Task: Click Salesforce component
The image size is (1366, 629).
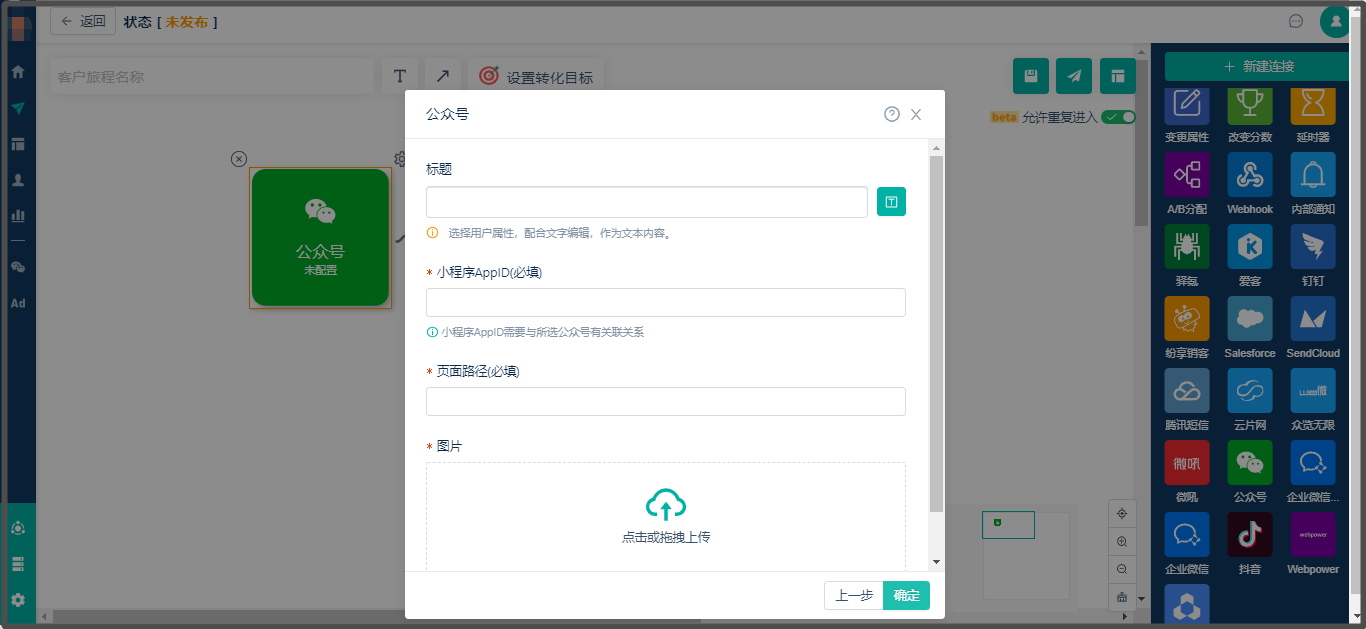Action: [1250, 319]
